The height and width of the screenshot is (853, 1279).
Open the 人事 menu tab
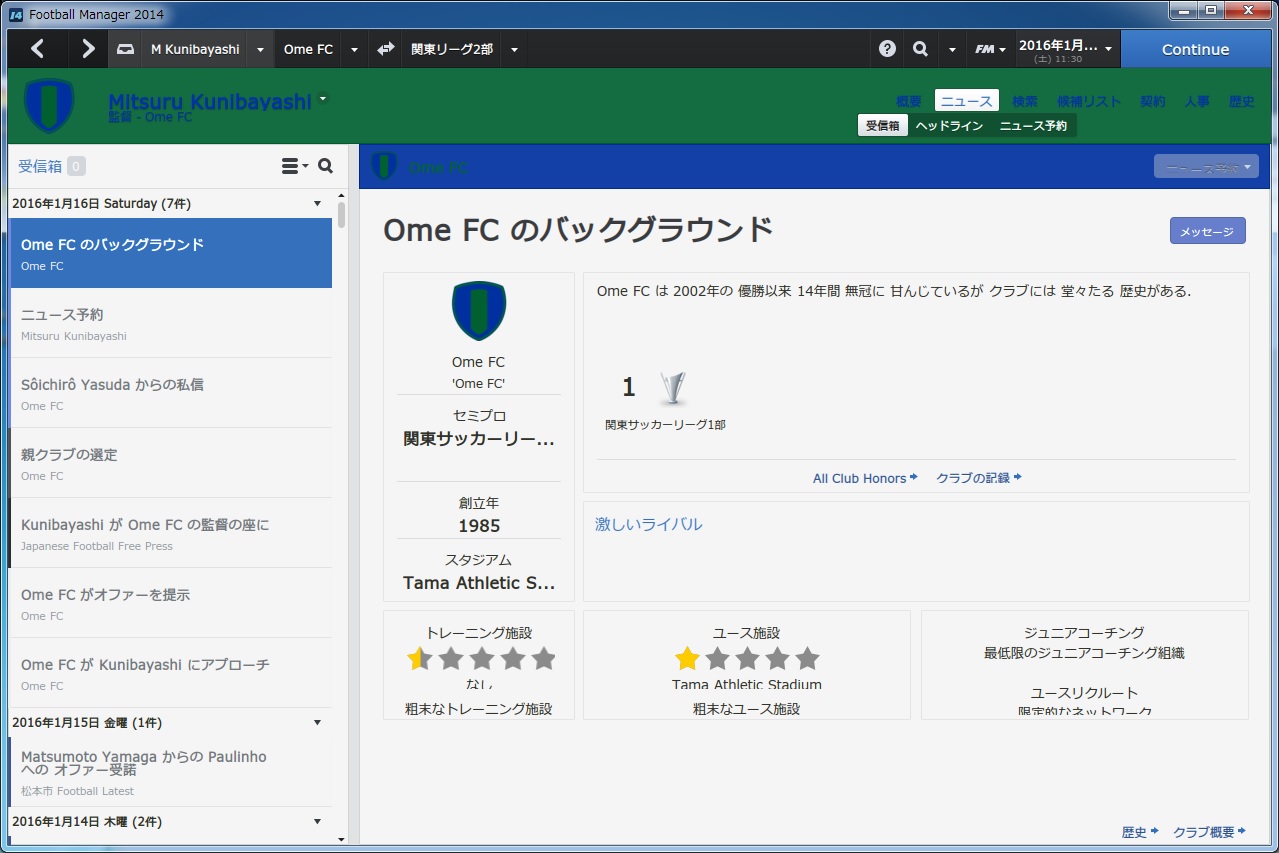click(x=1197, y=101)
